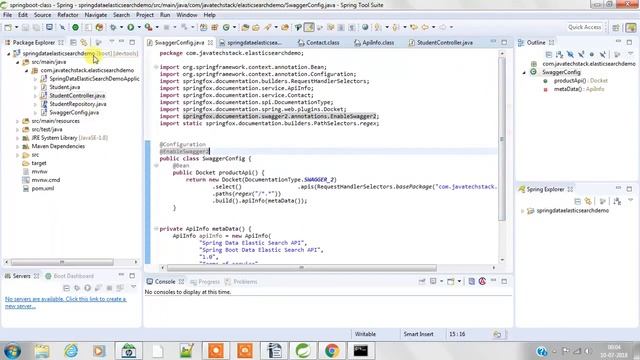
Task: Expand Maven Dependencies in Package Explorer
Action: tap(18, 147)
